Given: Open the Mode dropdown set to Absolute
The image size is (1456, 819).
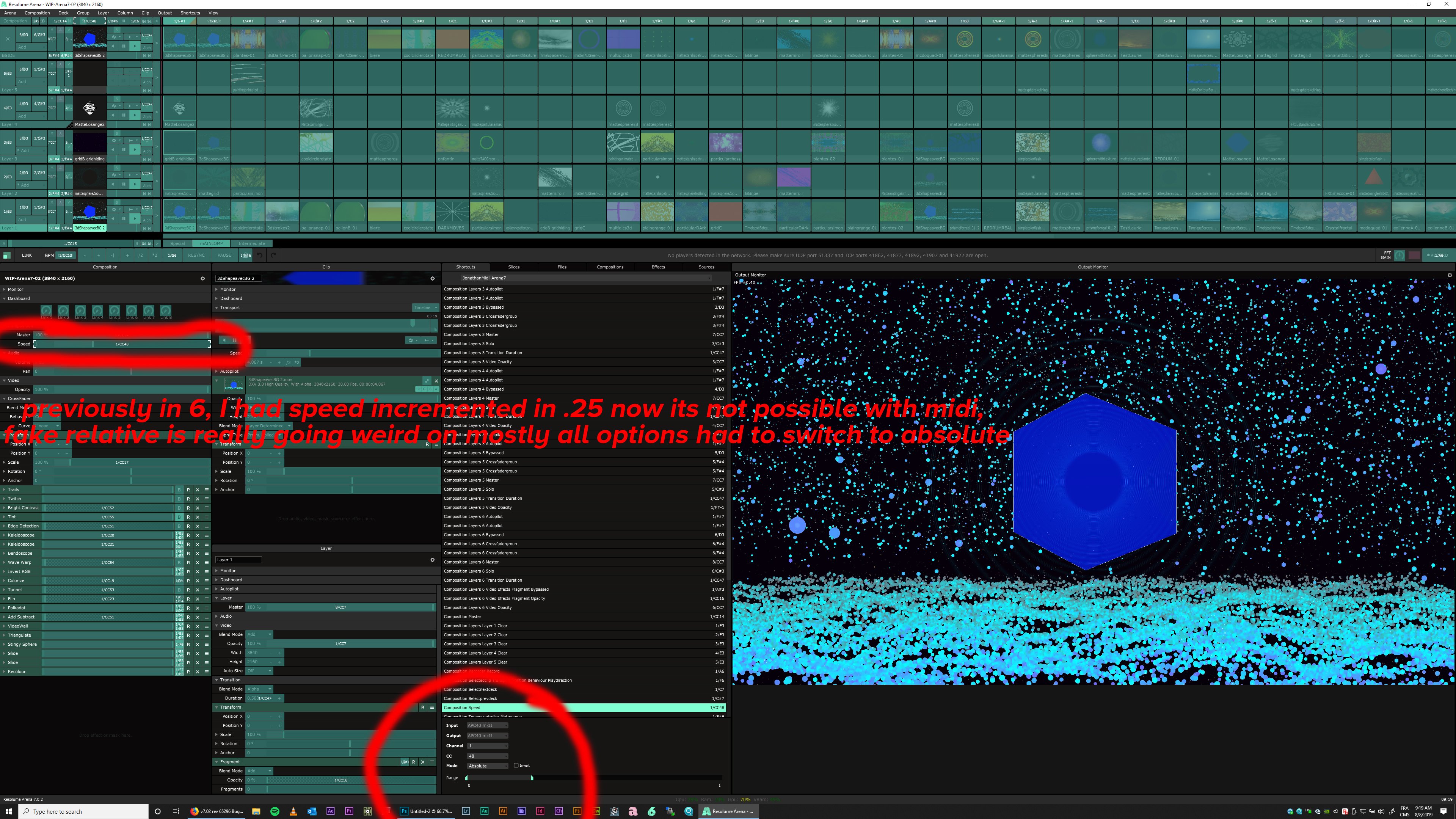Looking at the screenshot, I should tap(486, 766).
